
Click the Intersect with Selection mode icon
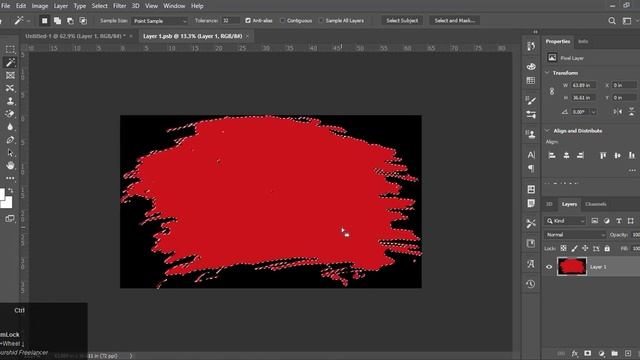[x=83, y=20]
